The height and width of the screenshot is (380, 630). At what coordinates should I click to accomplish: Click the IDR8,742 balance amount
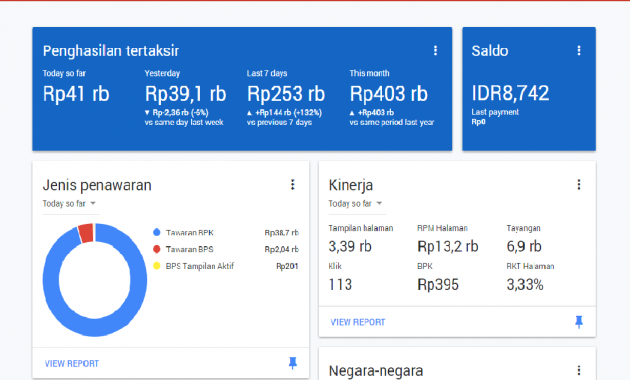click(510, 93)
